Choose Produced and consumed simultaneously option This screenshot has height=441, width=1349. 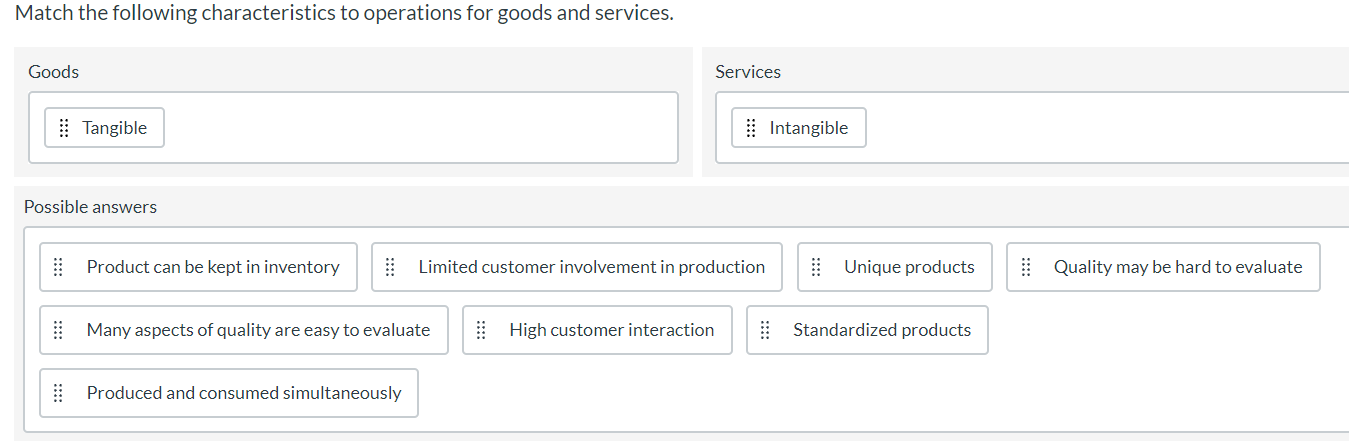[243, 393]
